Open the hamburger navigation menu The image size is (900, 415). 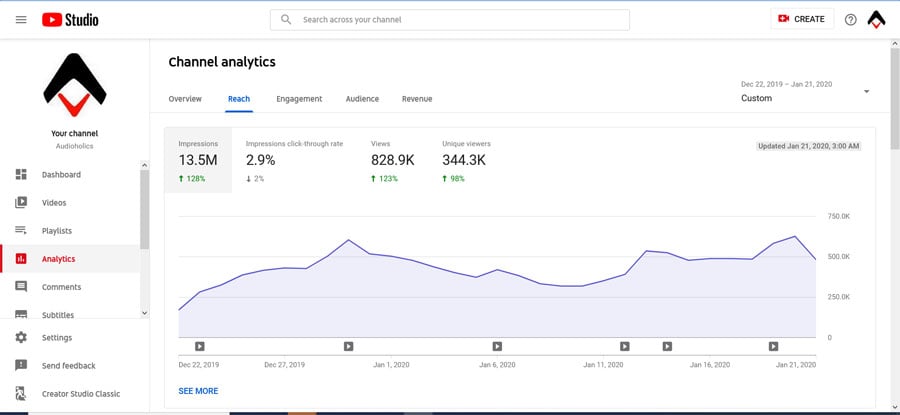[21, 19]
